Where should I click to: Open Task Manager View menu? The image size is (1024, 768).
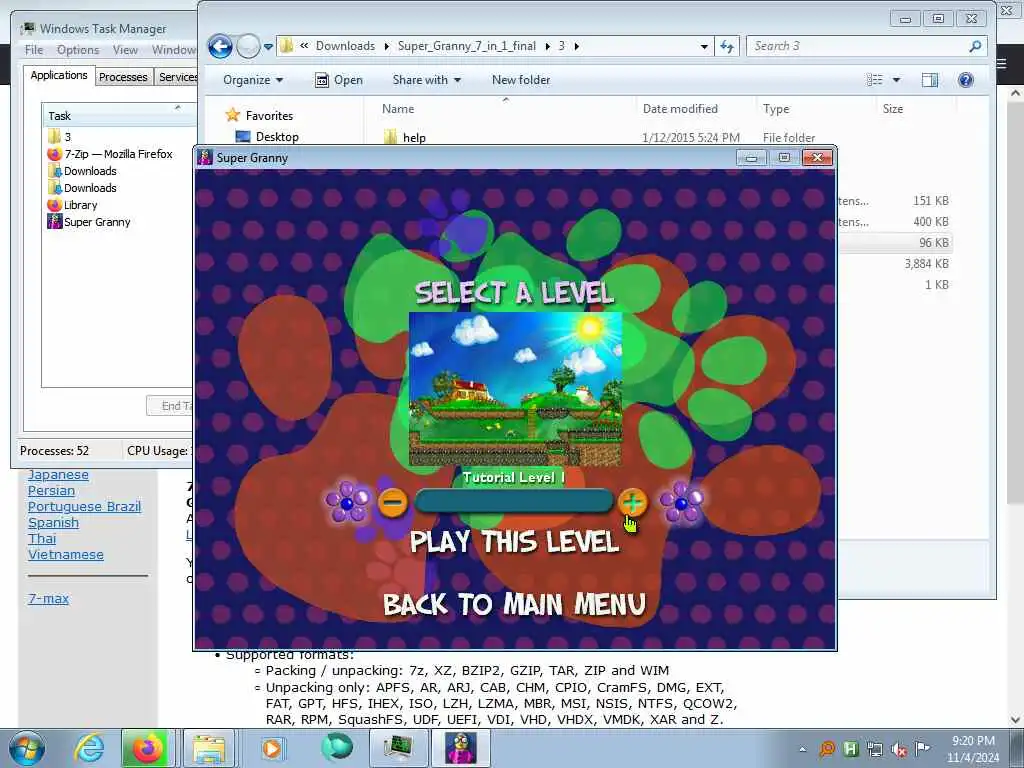pyautogui.click(x=125, y=50)
